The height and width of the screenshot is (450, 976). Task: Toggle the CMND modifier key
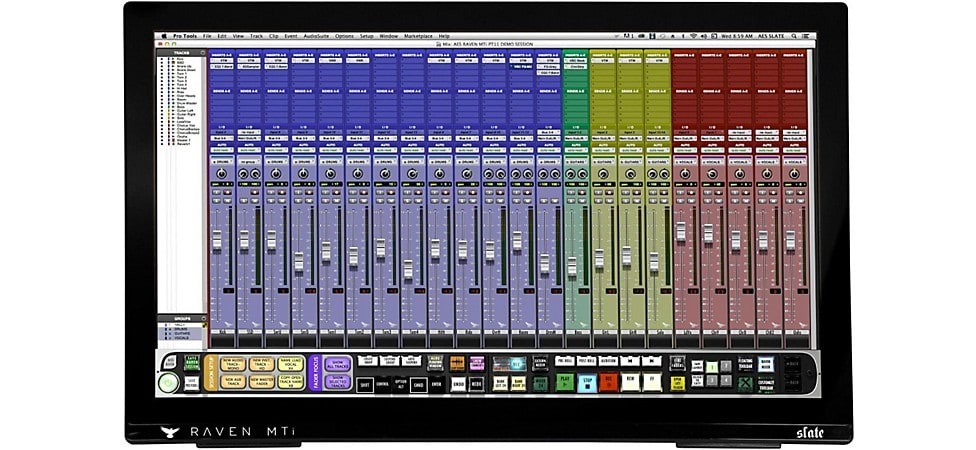418,385
